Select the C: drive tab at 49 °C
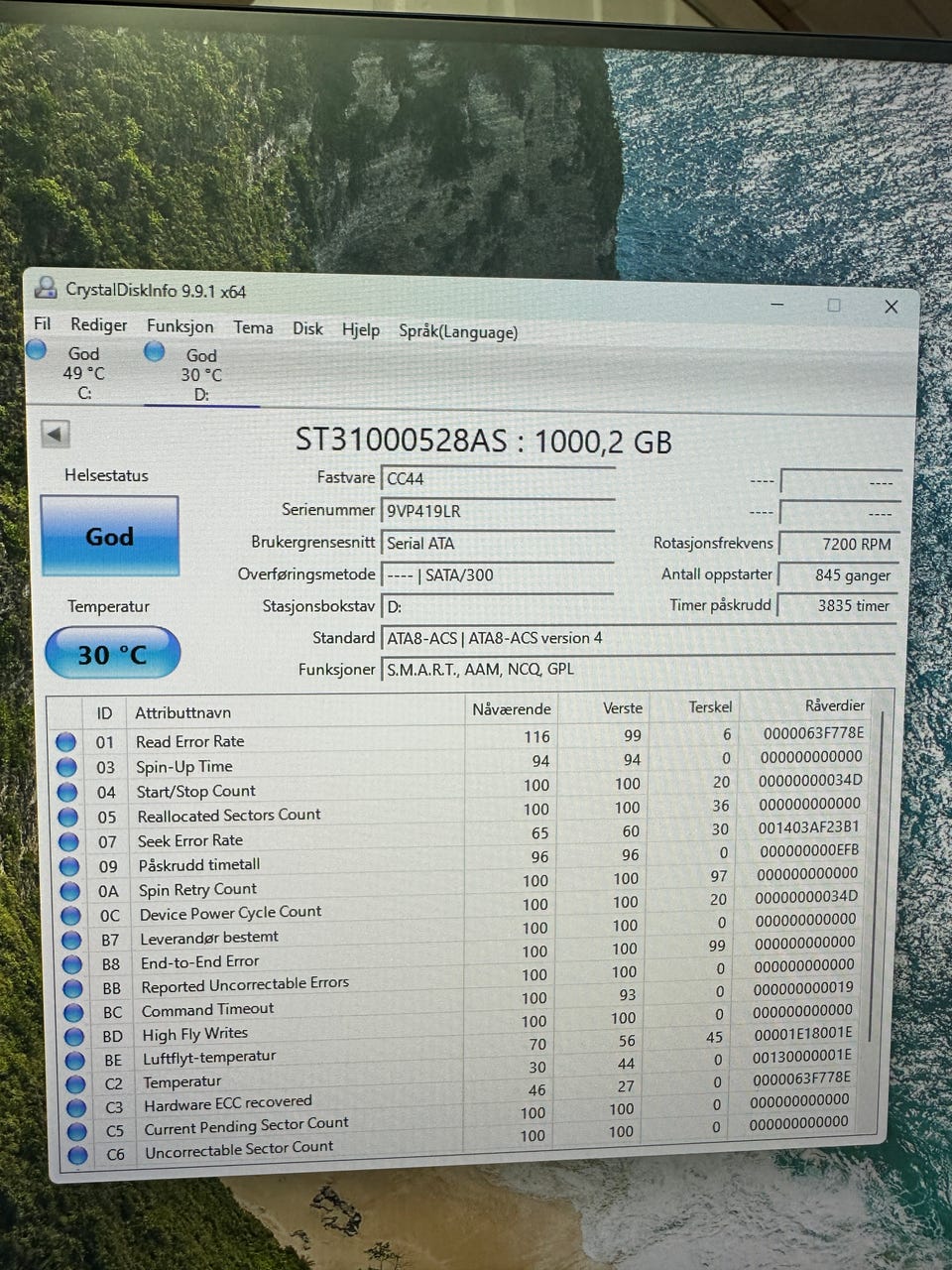This screenshot has height=1270, width=952. coord(83,373)
